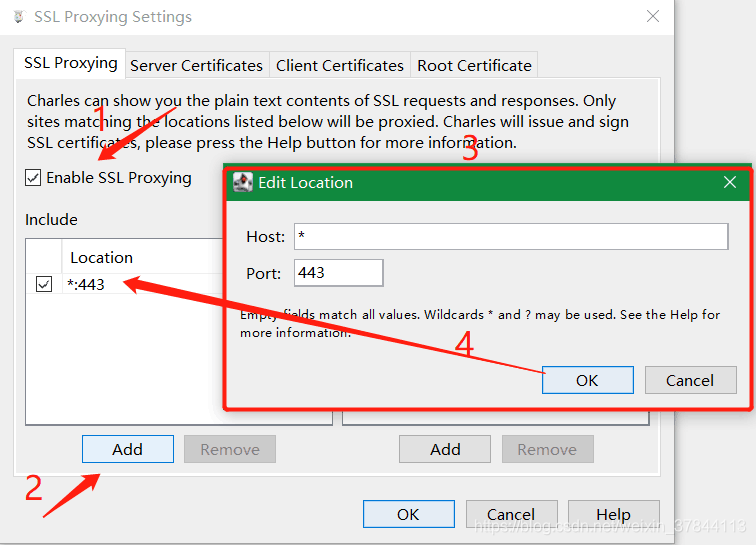Uncheck the *:443 location entry checkbox
756x545 pixels.
point(44,284)
